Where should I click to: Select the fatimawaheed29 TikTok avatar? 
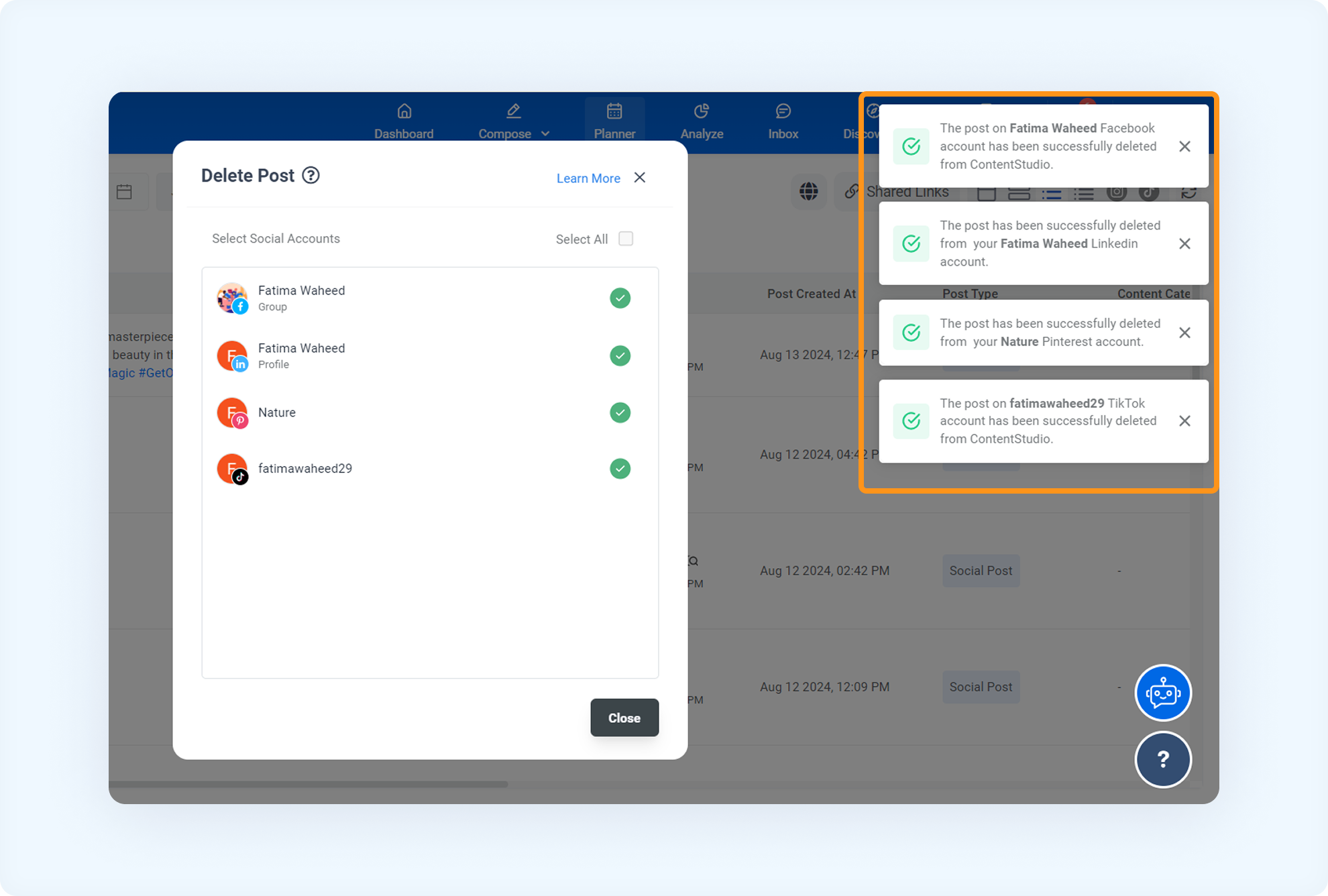[x=232, y=469]
